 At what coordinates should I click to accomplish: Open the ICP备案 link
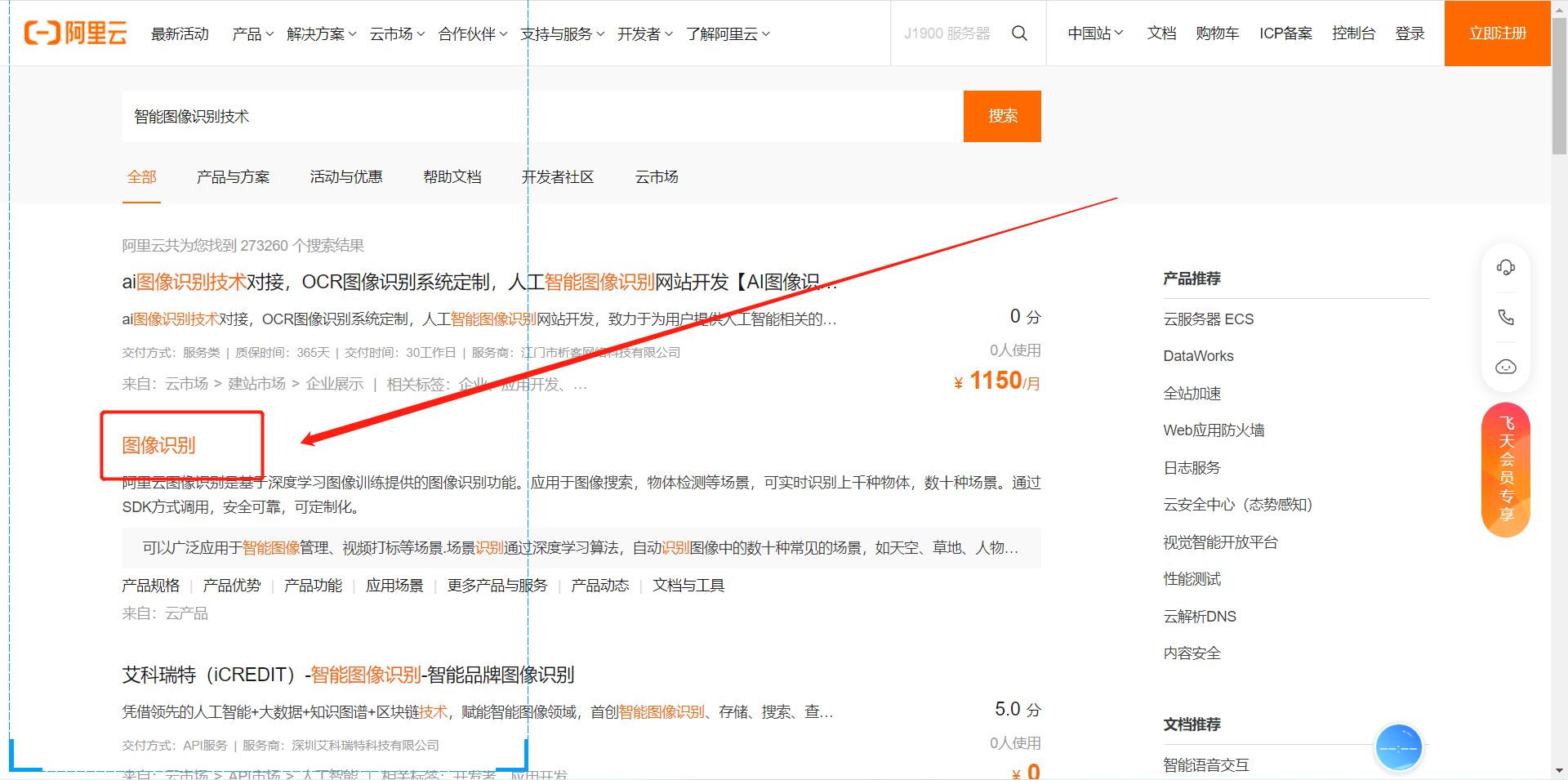[x=1285, y=33]
